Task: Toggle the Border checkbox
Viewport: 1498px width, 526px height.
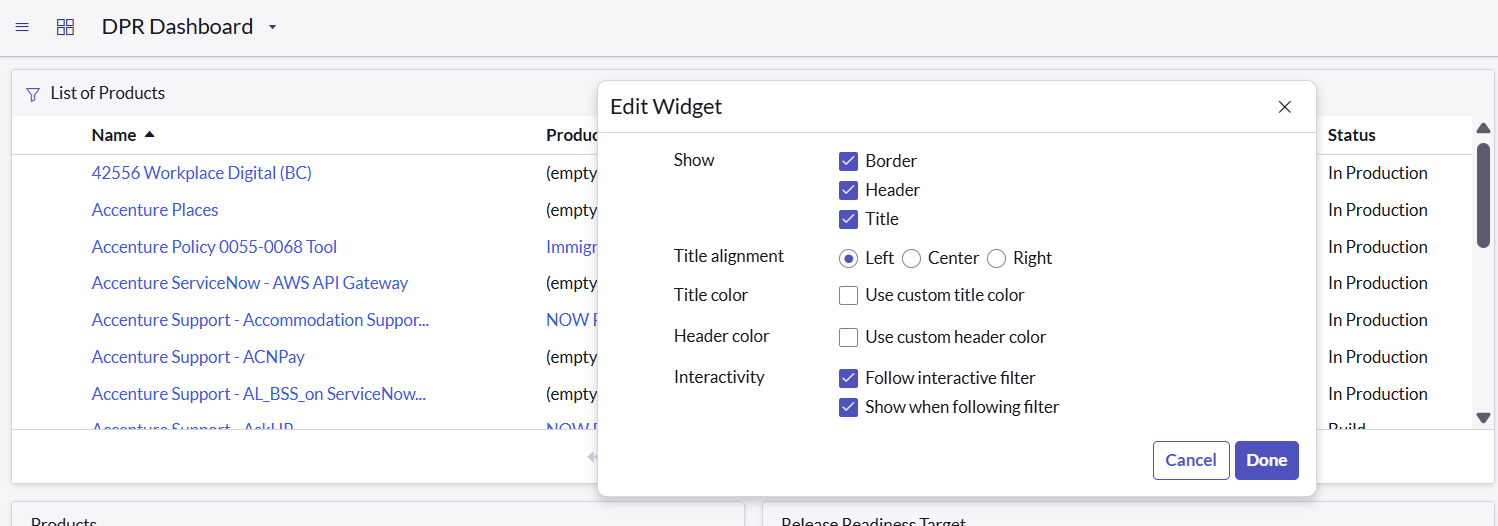Action: (849, 161)
